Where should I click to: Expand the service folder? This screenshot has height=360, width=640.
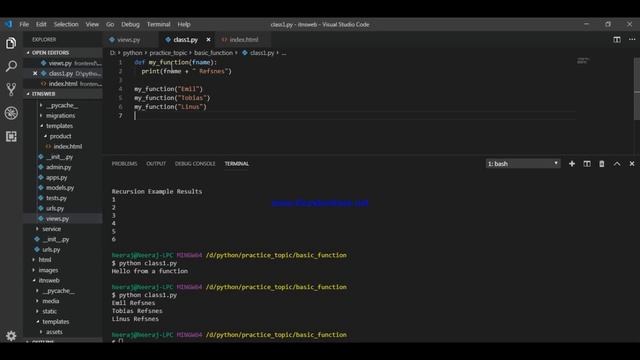[x=51, y=229]
